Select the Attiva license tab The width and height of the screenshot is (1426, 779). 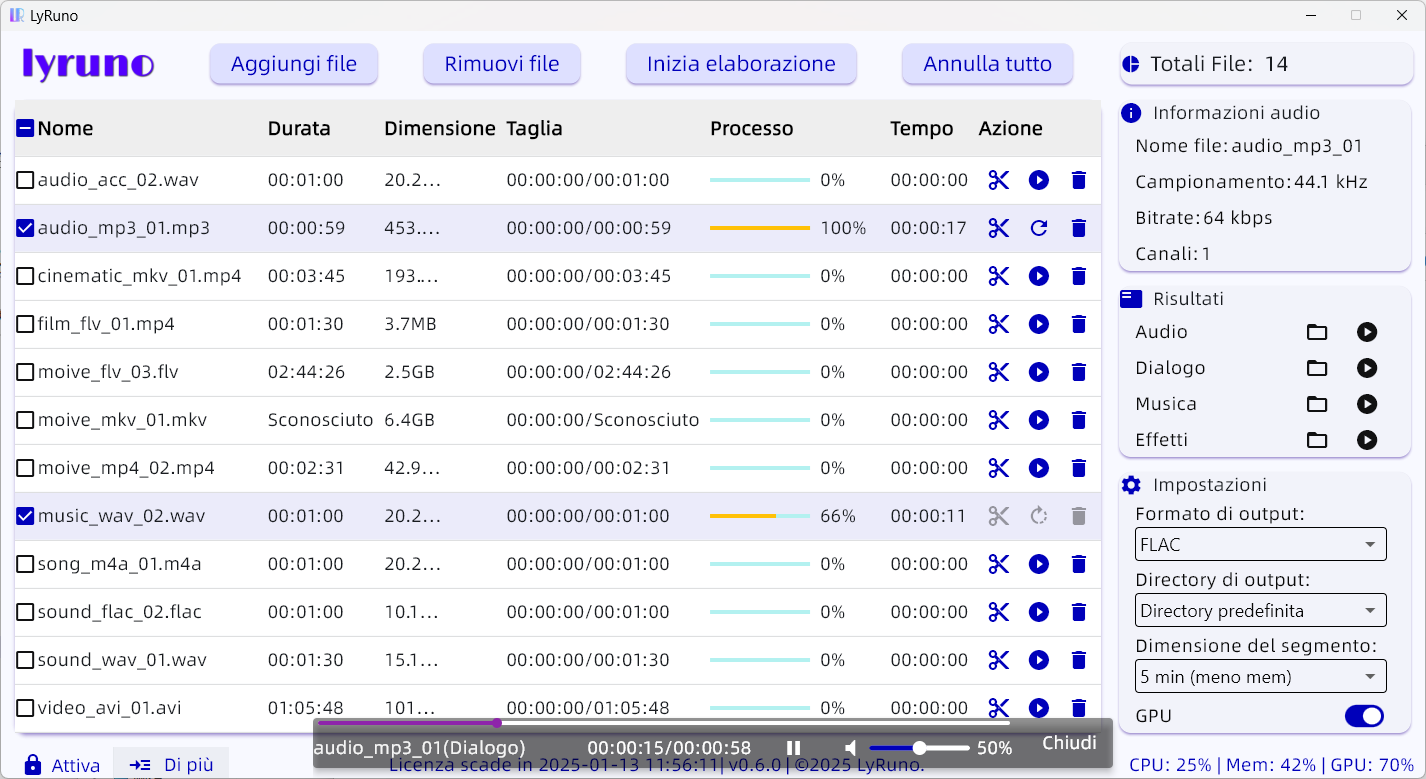pyautogui.click(x=62, y=765)
